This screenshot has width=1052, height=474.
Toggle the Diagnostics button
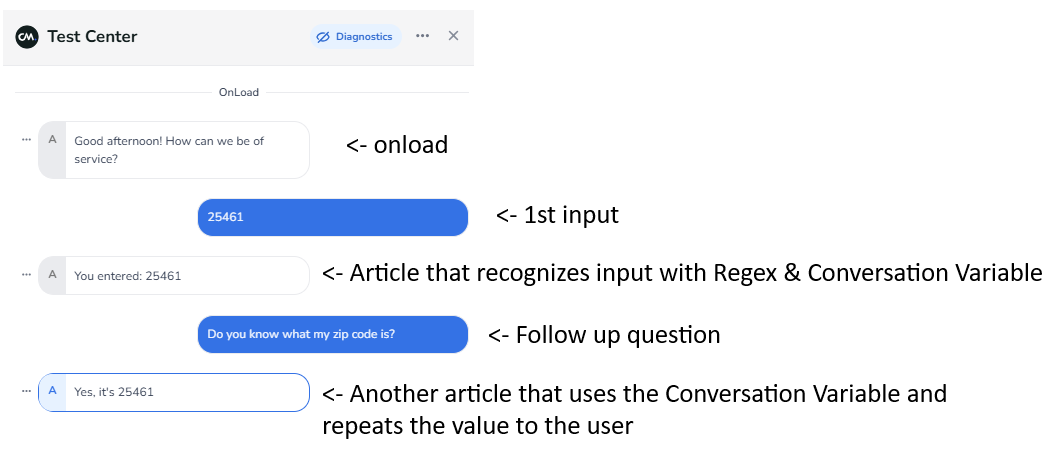point(355,37)
